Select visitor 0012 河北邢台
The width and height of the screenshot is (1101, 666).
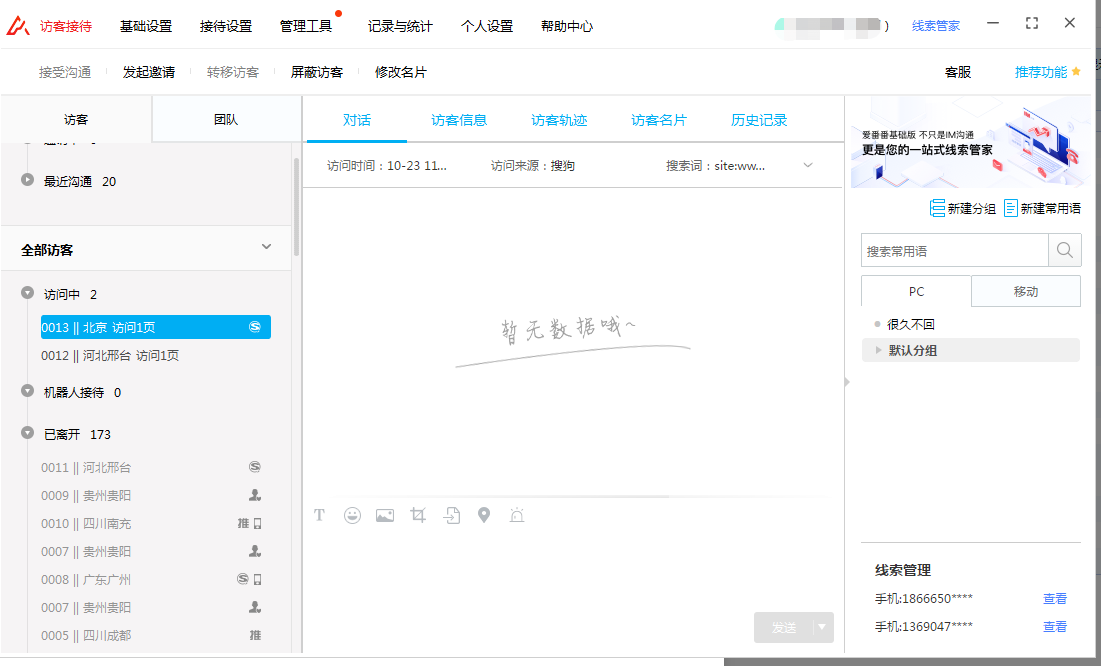pos(156,355)
